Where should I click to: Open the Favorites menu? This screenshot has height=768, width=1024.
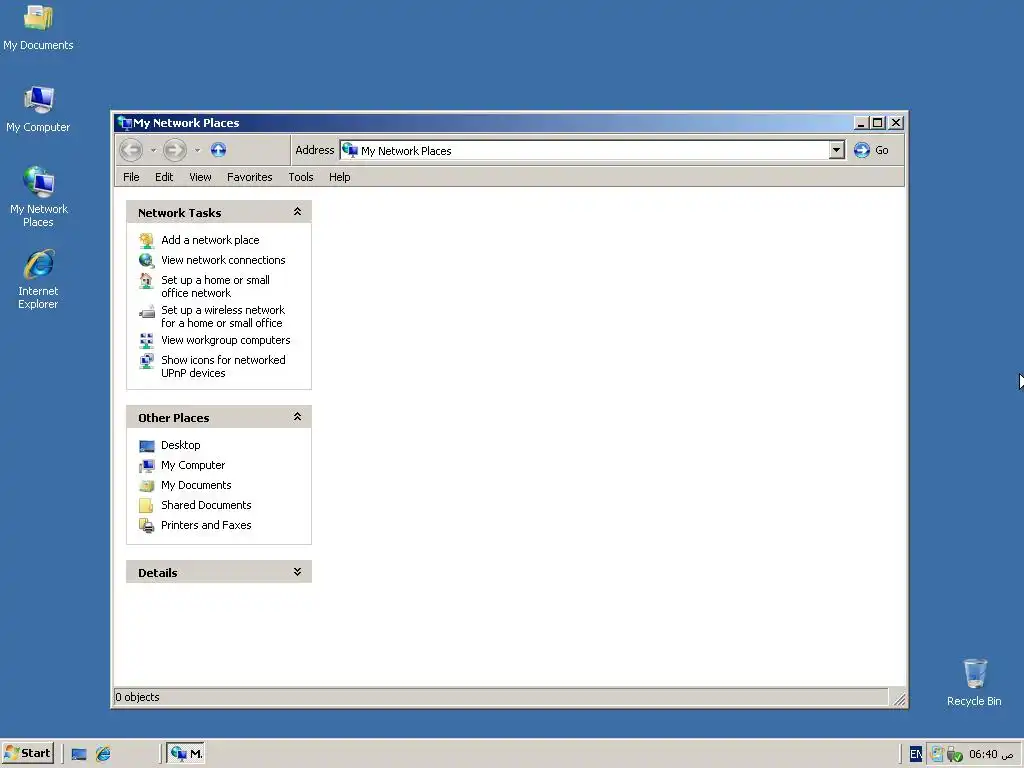click(x=249, y=177)
